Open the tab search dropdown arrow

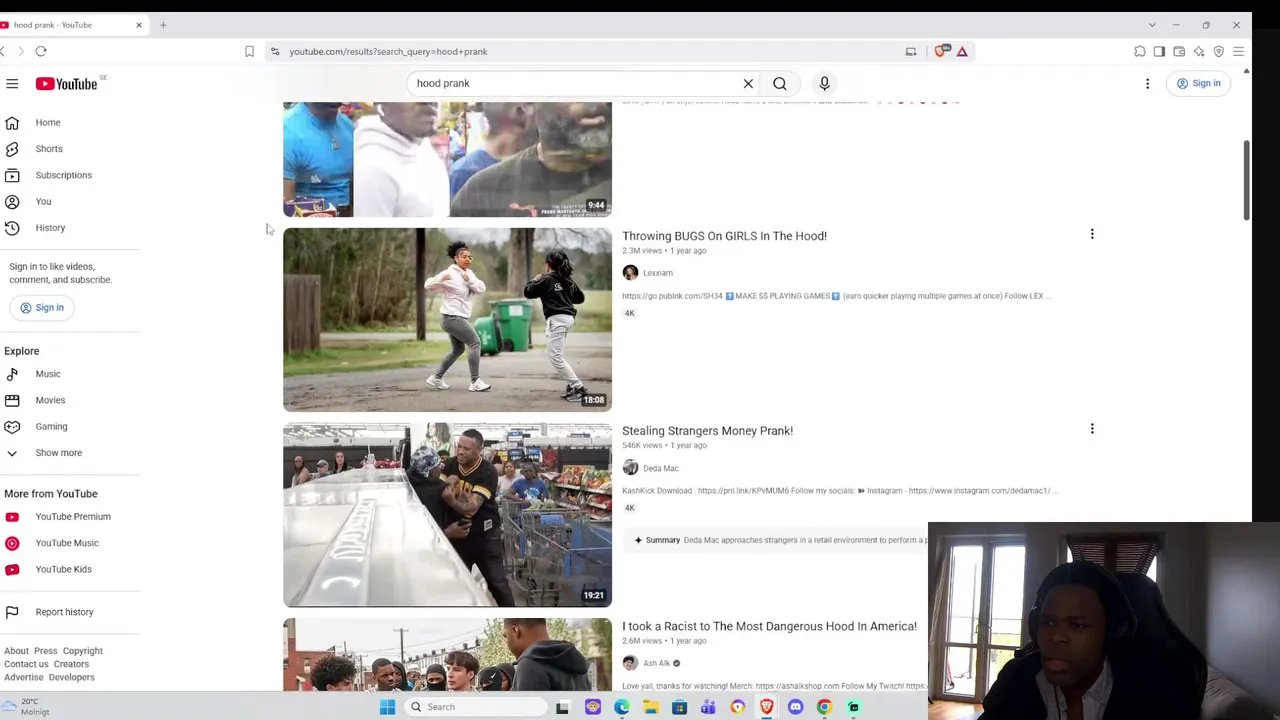point(1152,25)
